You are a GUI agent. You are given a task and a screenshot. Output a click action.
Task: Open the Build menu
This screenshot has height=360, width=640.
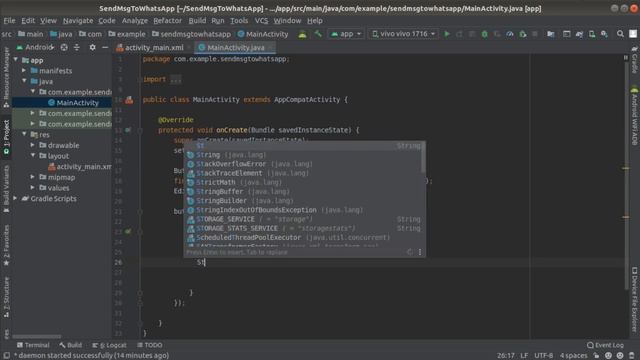197,20
